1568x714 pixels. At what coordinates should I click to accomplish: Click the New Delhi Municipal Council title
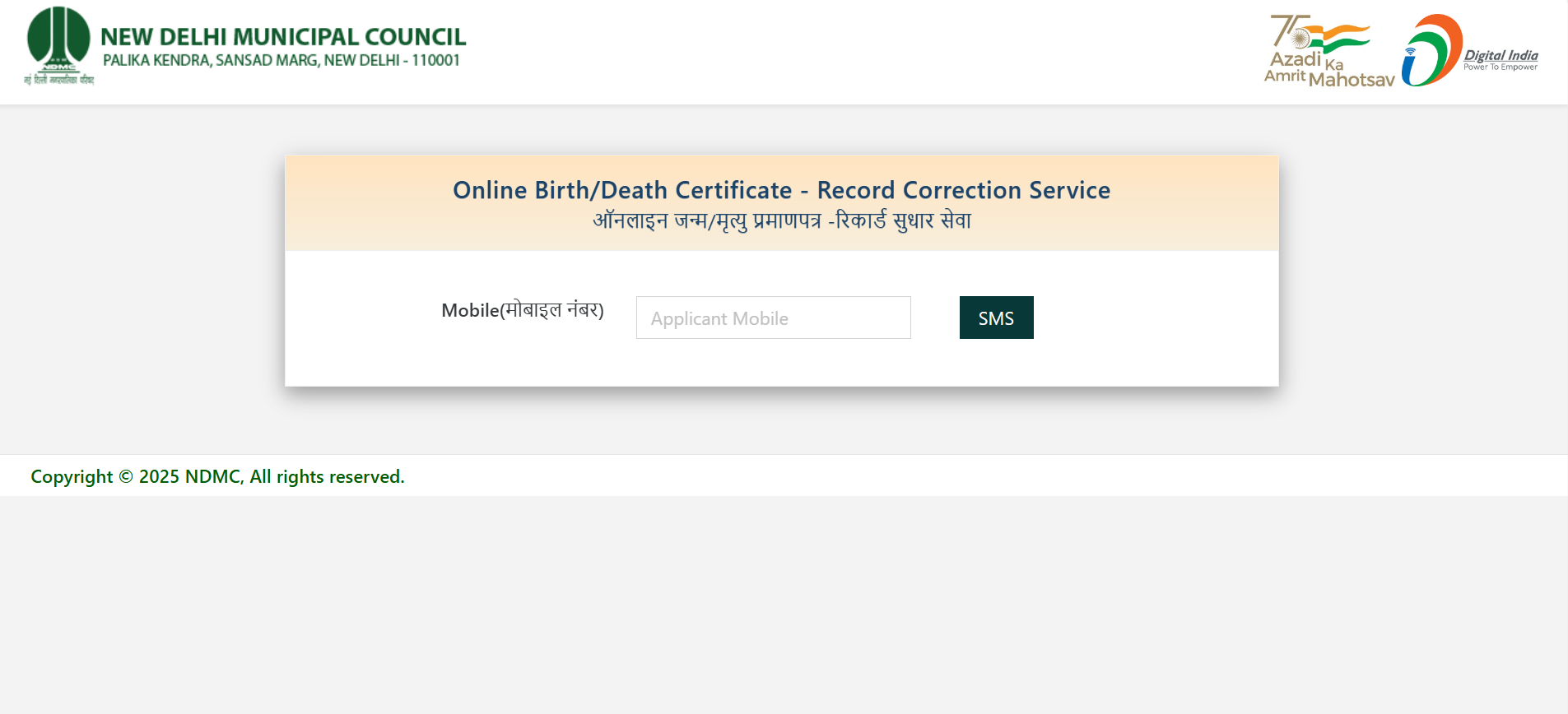click(282, 37)
